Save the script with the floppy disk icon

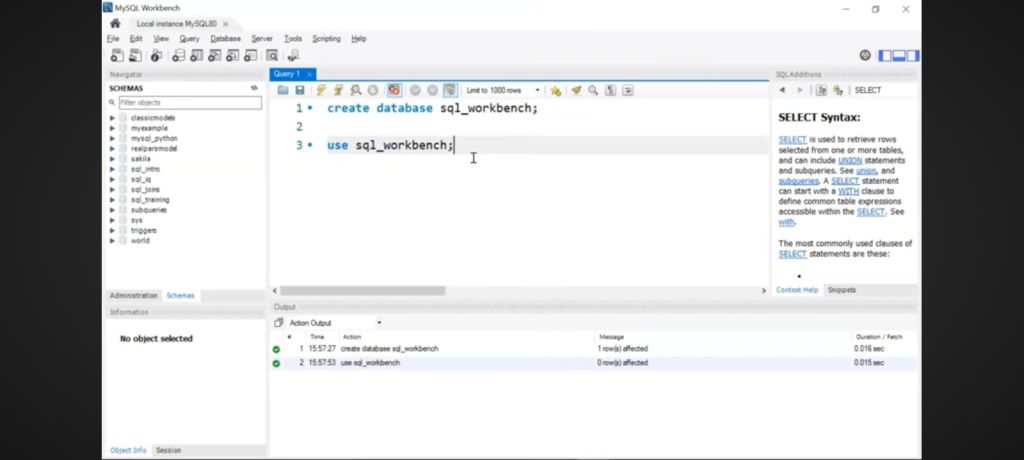tap(299, 90)
